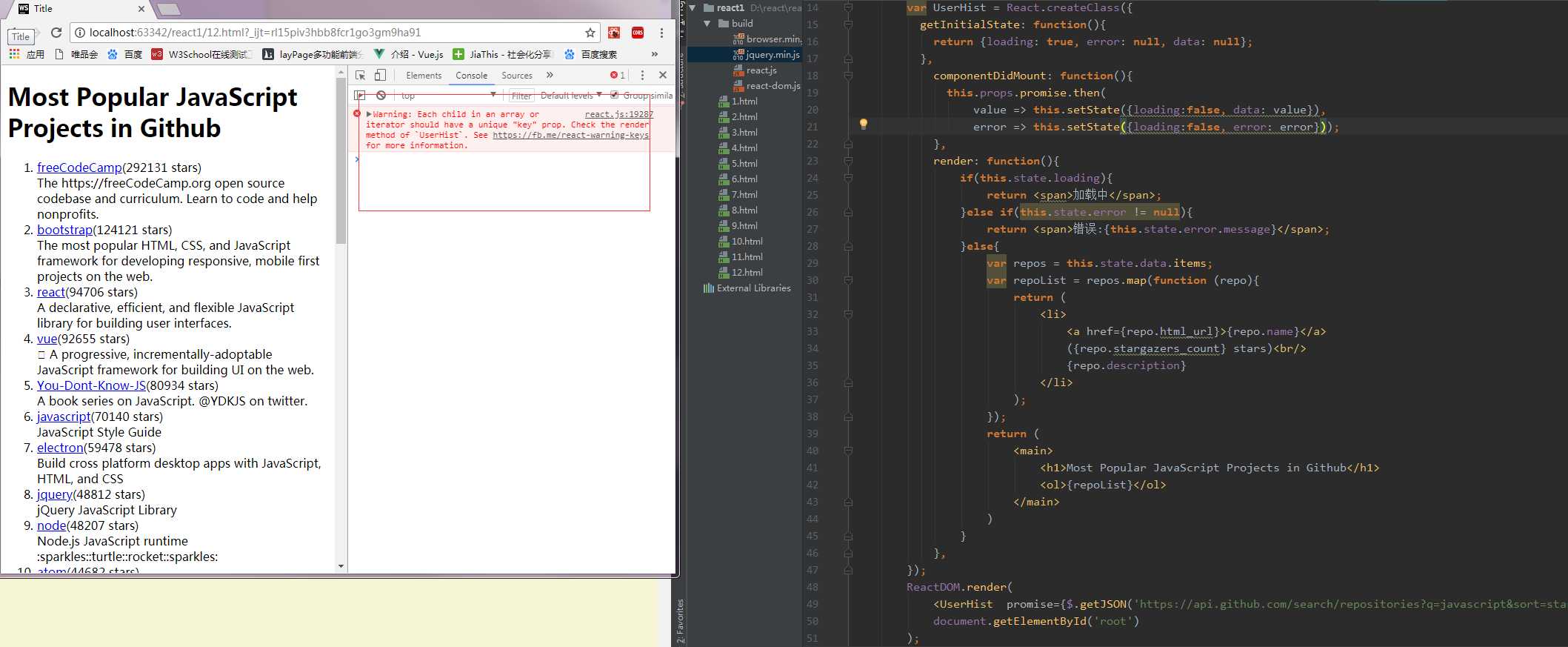Screen dimensions: 1568x647
Task: Fold componentDidMount at line 18
Action: (848, 76)
